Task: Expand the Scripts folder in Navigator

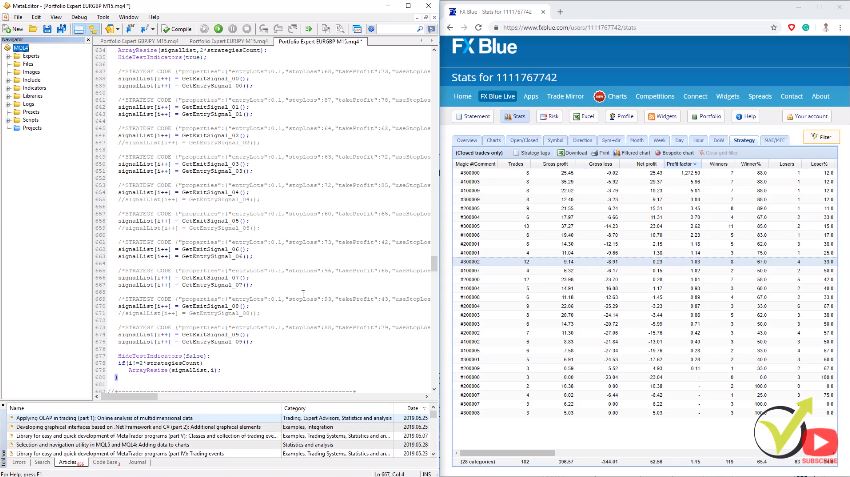Action: tap(9, 120)
